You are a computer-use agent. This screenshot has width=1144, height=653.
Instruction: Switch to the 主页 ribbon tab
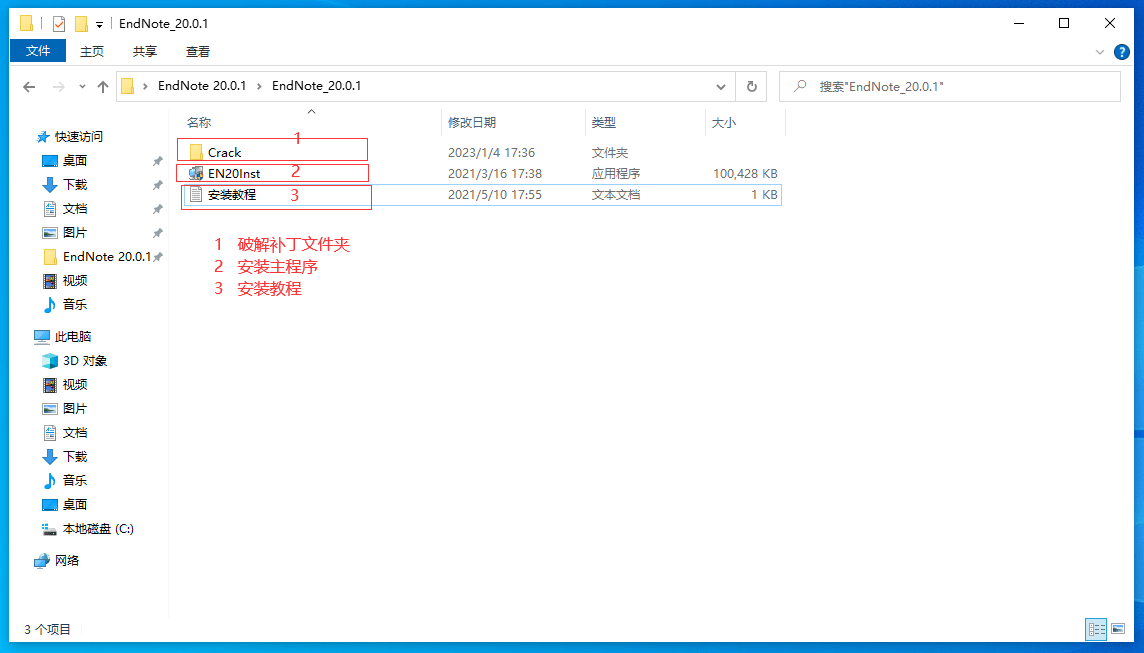coord(92,51)
